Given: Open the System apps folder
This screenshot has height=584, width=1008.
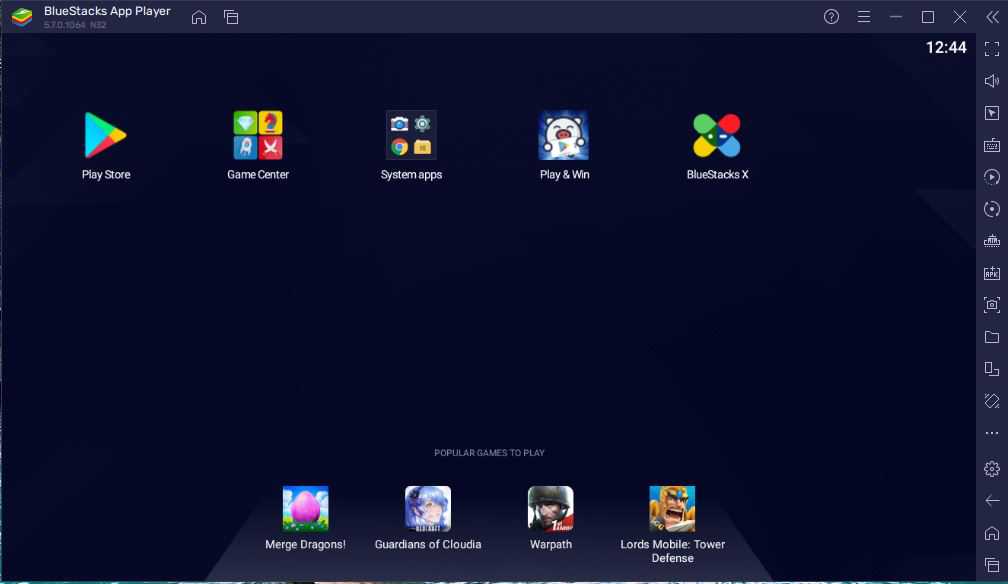Looking at the screenshot, I should (x=410, y=135).
